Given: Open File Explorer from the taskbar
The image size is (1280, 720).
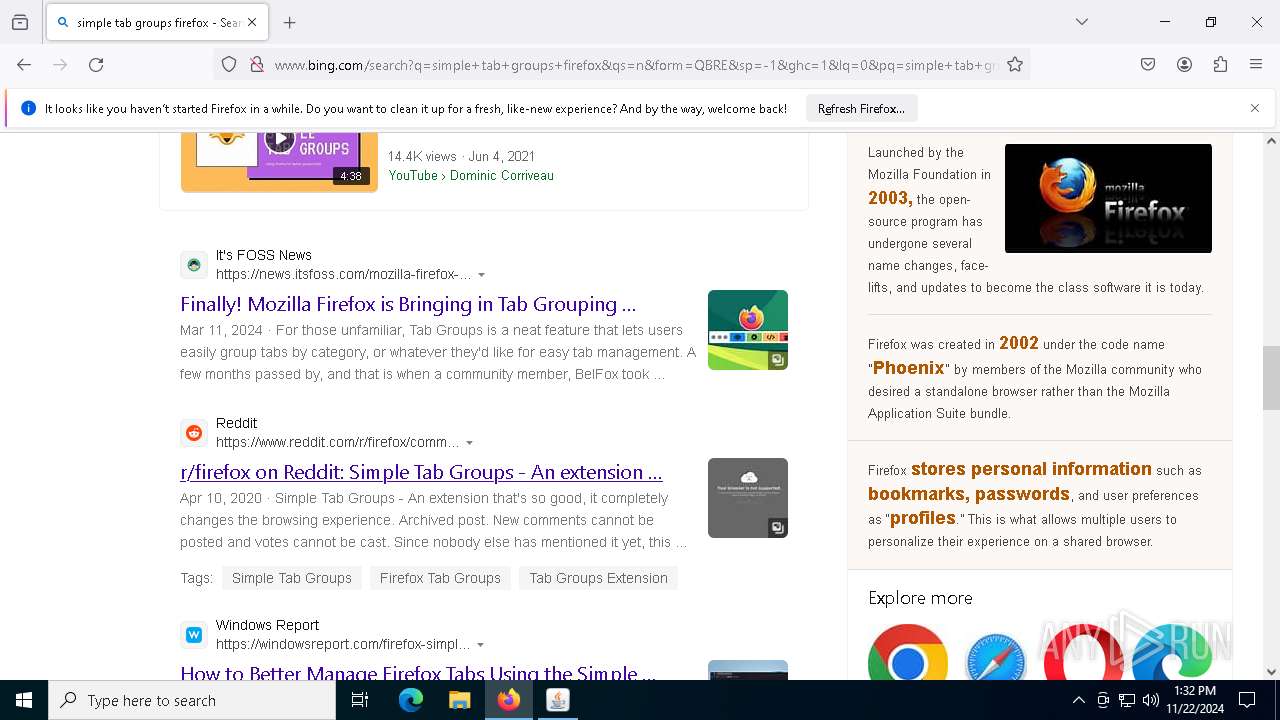Looking at the screenshot, I should point(459,700).
